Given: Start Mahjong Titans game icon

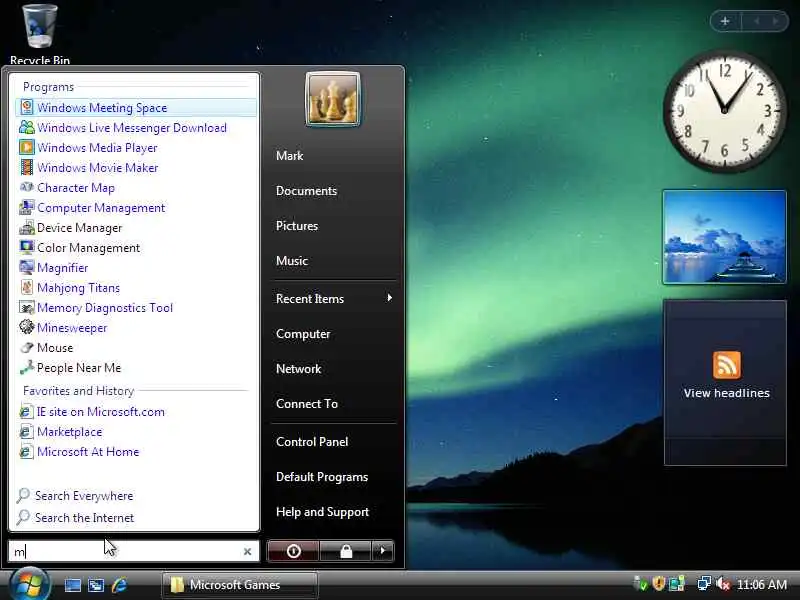Looking at the screenshot, I should click(x=27, y=287).
